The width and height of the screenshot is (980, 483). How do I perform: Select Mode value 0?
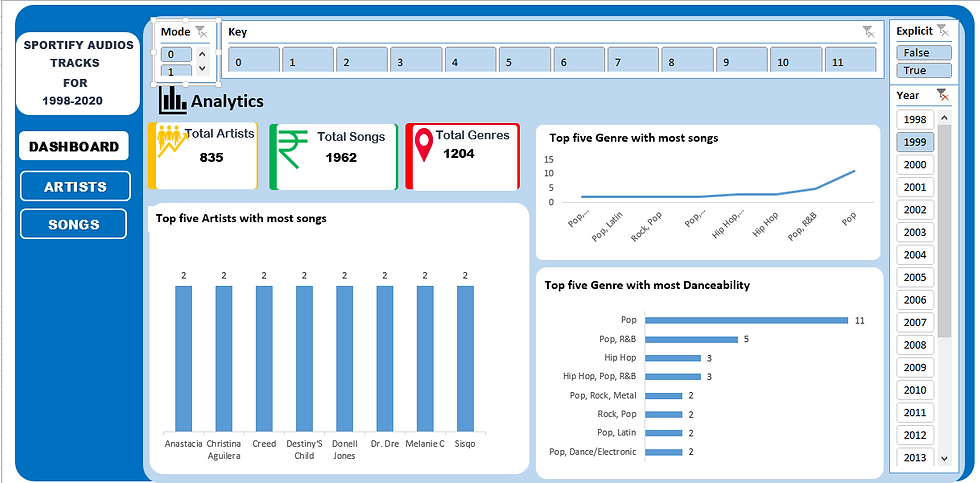[176, 54]
